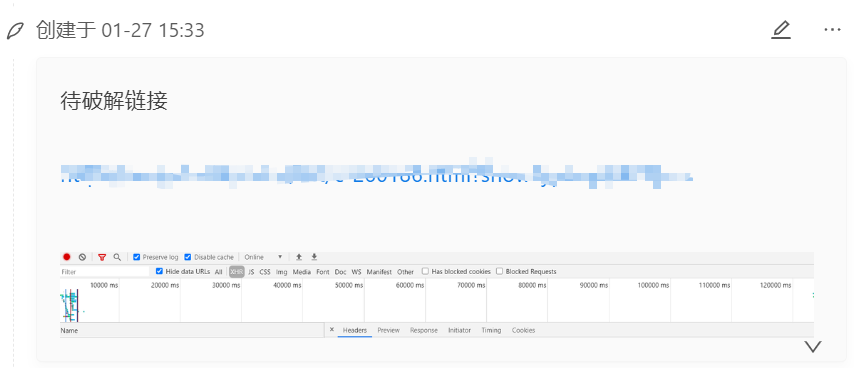The image size is (854, 368).
Task: Select the All request type filter
Action: [218, 272]
